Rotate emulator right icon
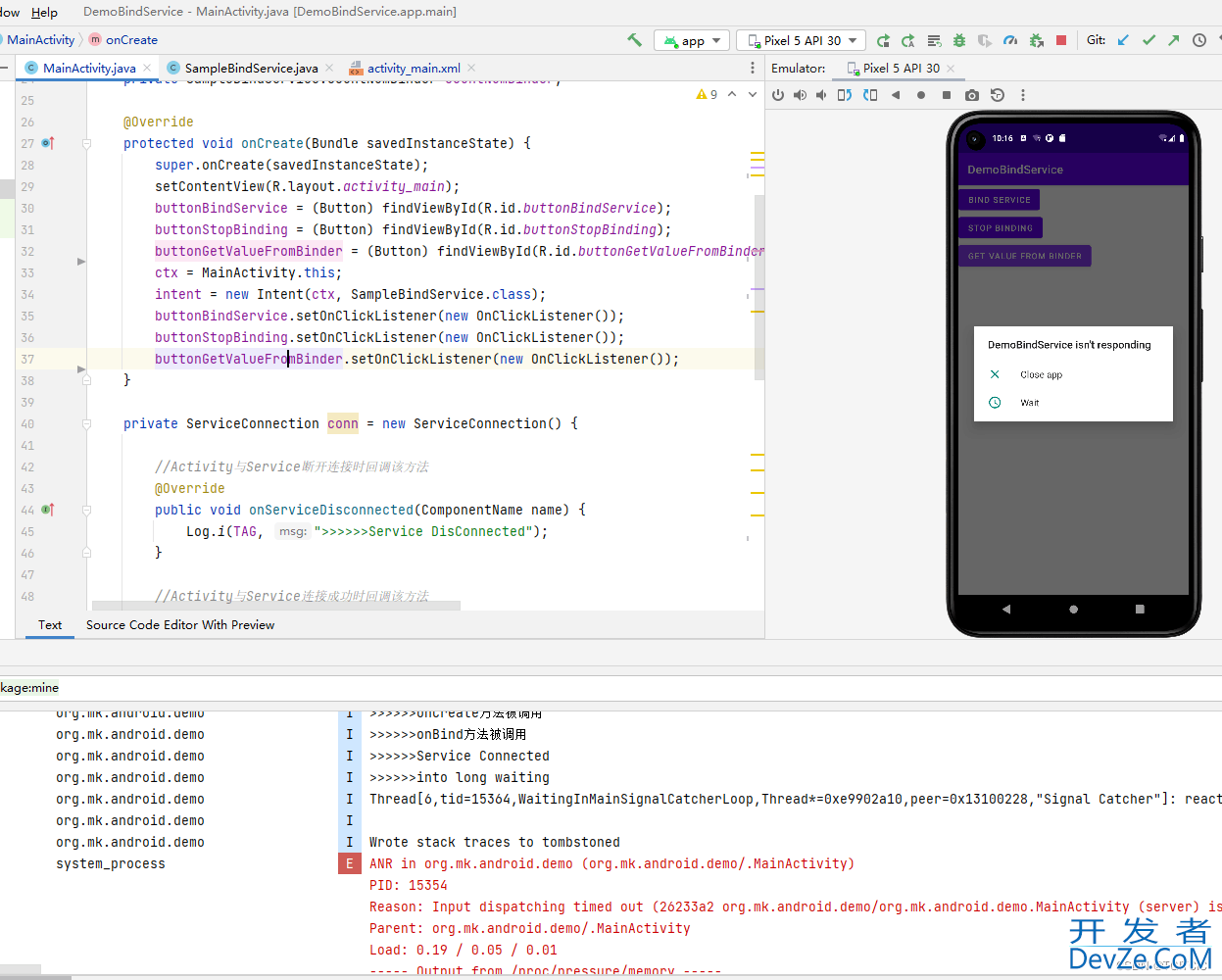 (870, 95)
